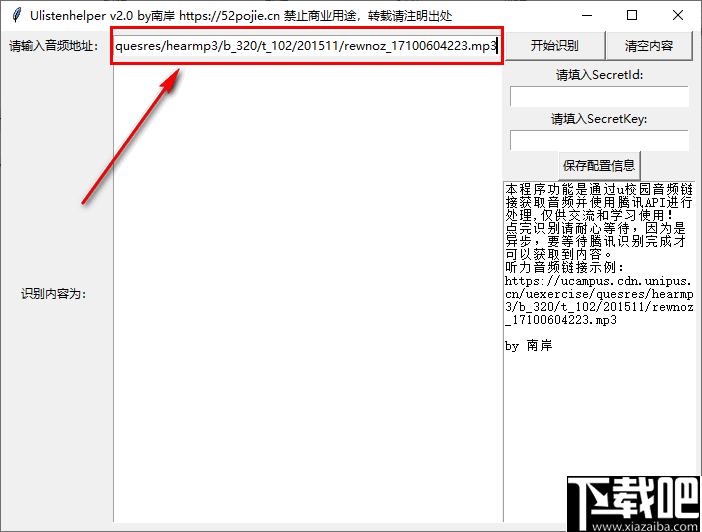Click the SecretId input field
This screenshot has width=702, height=532.
coord(599,96)
